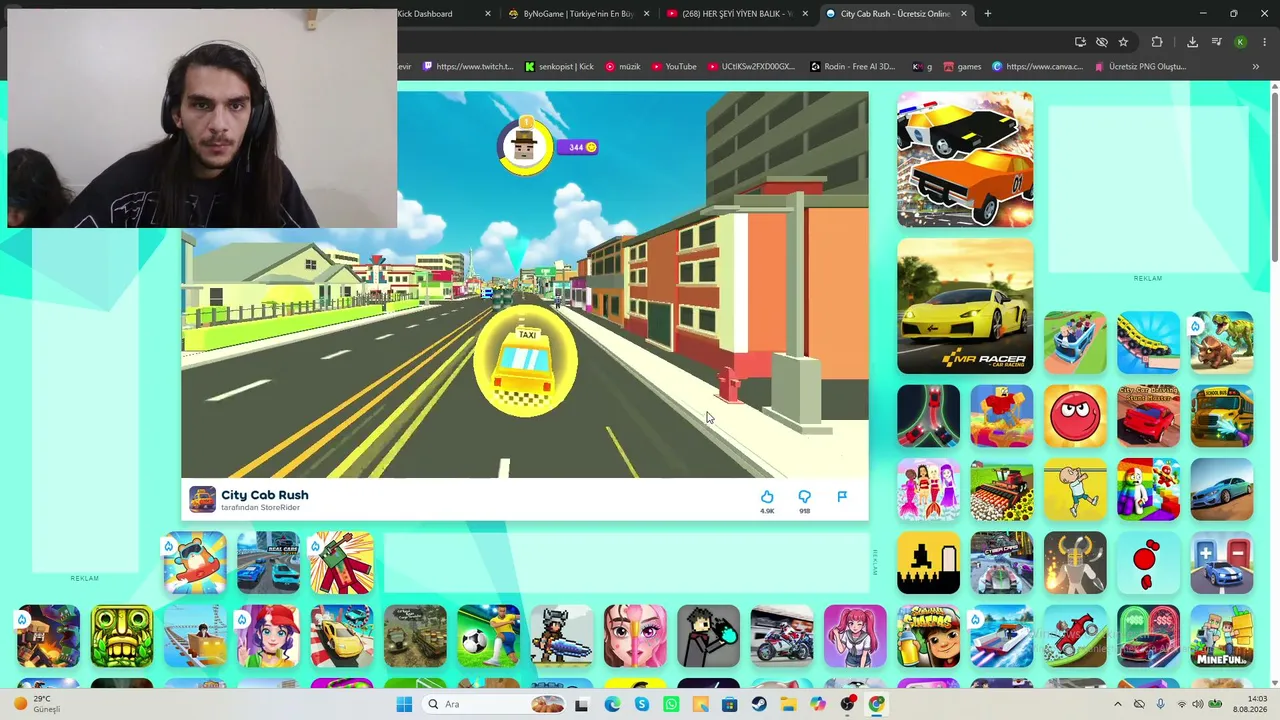Open the browser downloads icon
This screenshot has height=720, width=1280.
coord(1192,42)
